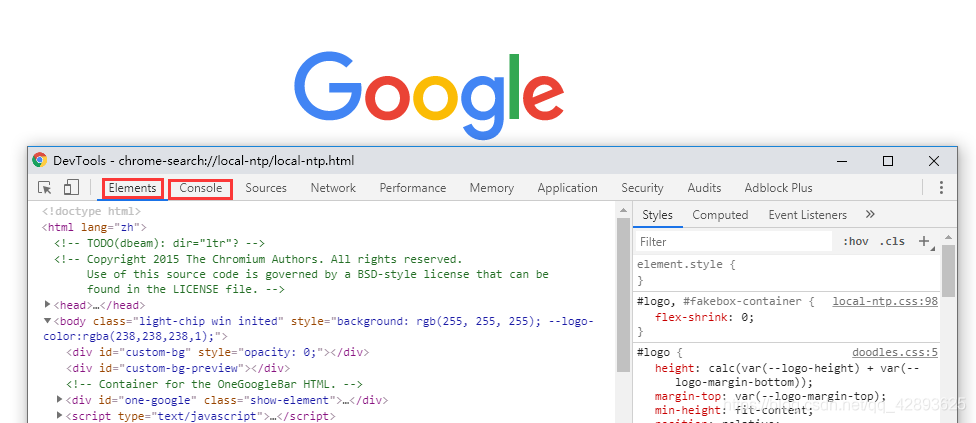
Task: Click the Chrome icon in DevTools title bar
Action: click(x=40, y=160)
